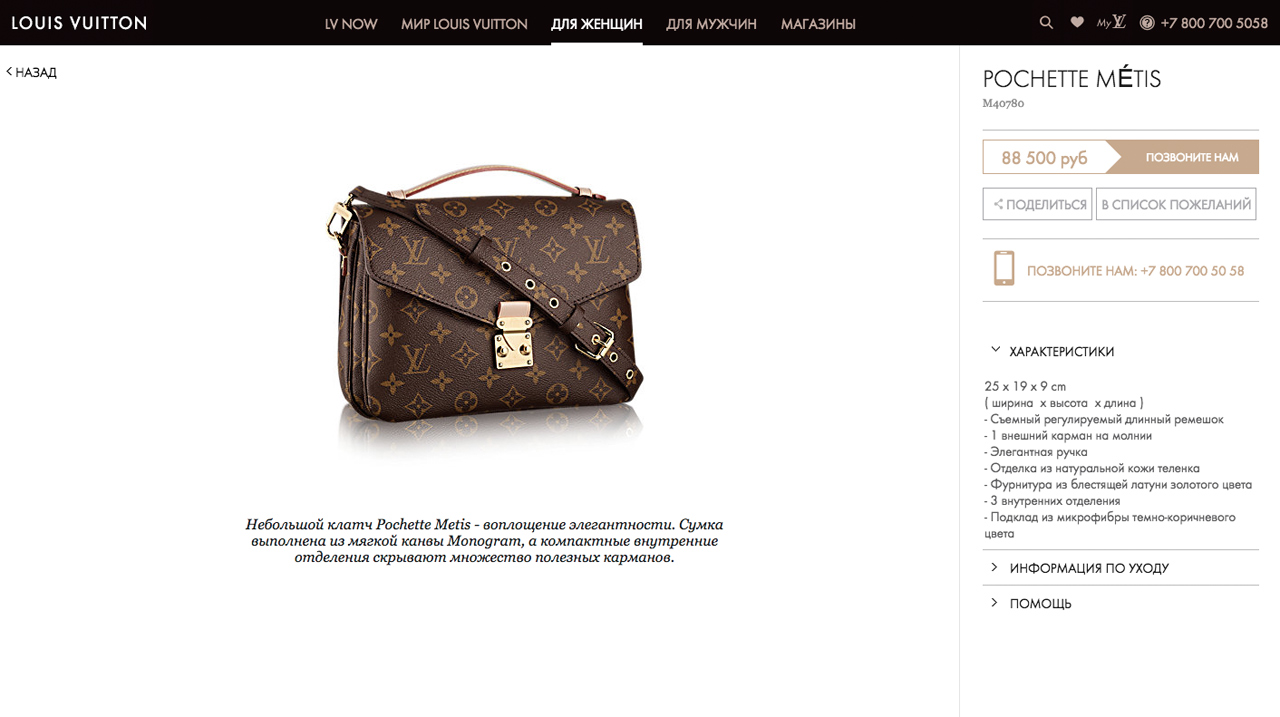1280x717 pixels.
Task: Click the share icon in ПОДЕЛИТЬСЯ
Action: pyautogui.click(x=998, y=204)
